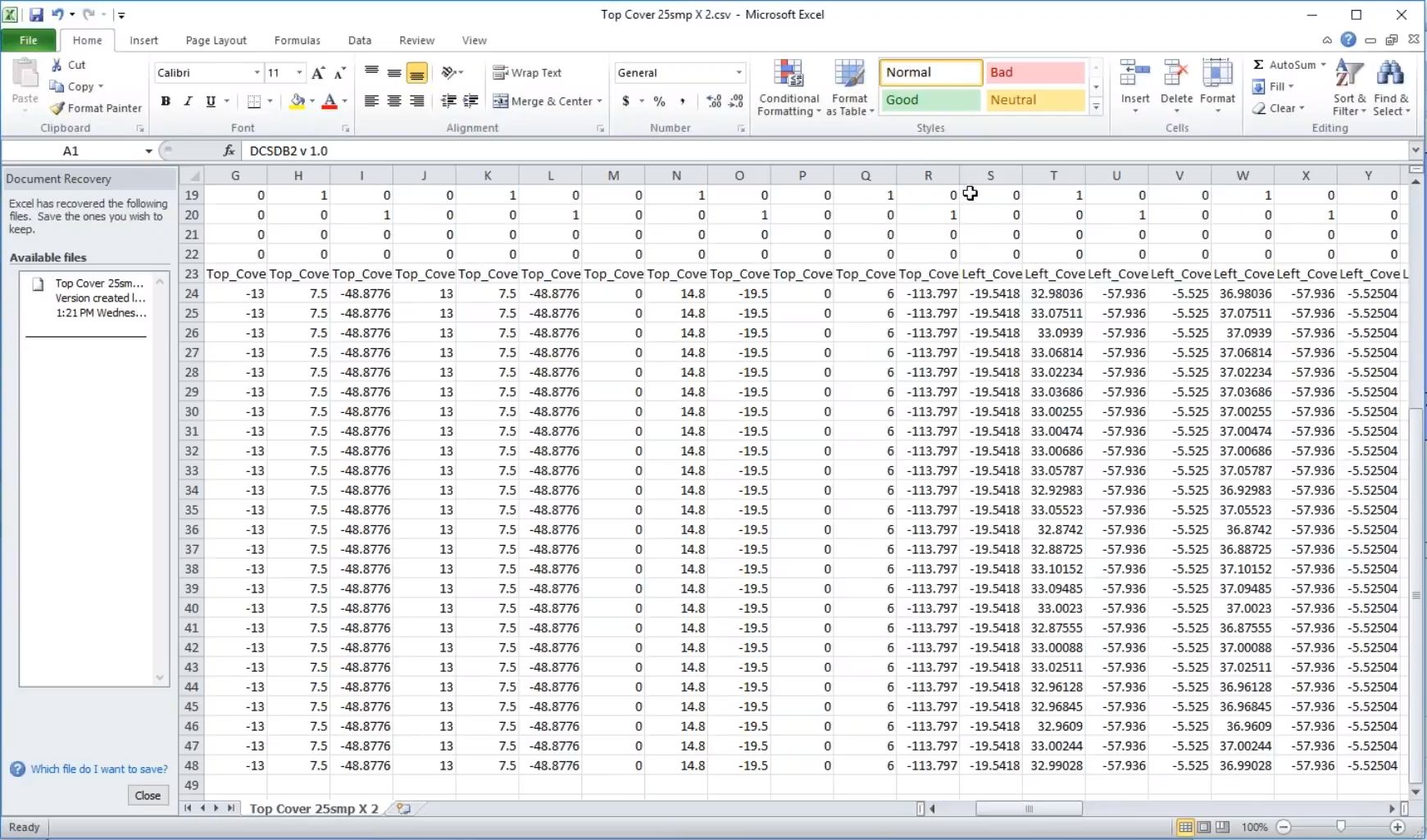Switch to the Formulas ribbon tab
1427x840 pixels.
[297, 40]
